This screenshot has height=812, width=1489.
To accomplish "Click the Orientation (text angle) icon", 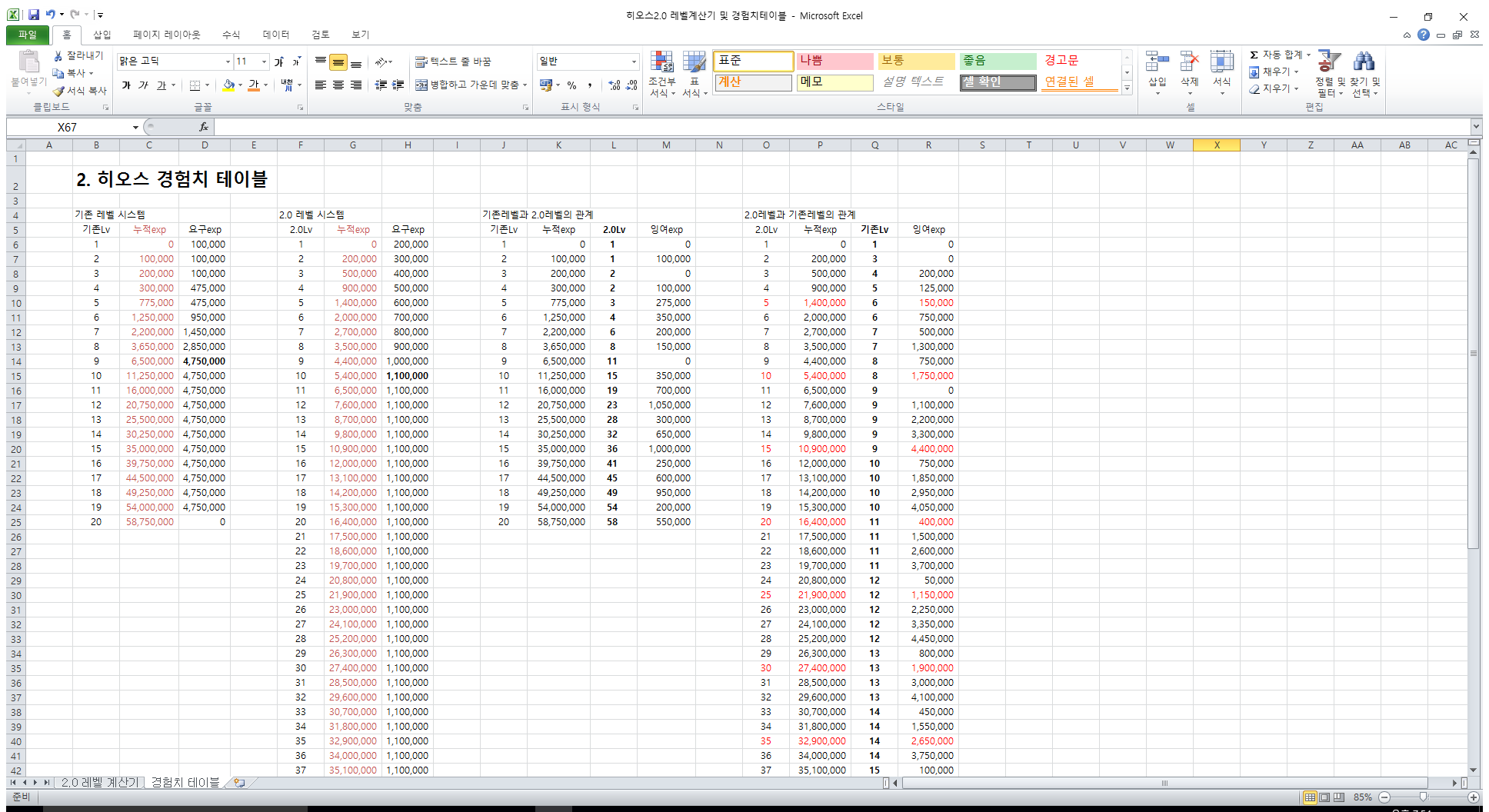I will 381,62.
